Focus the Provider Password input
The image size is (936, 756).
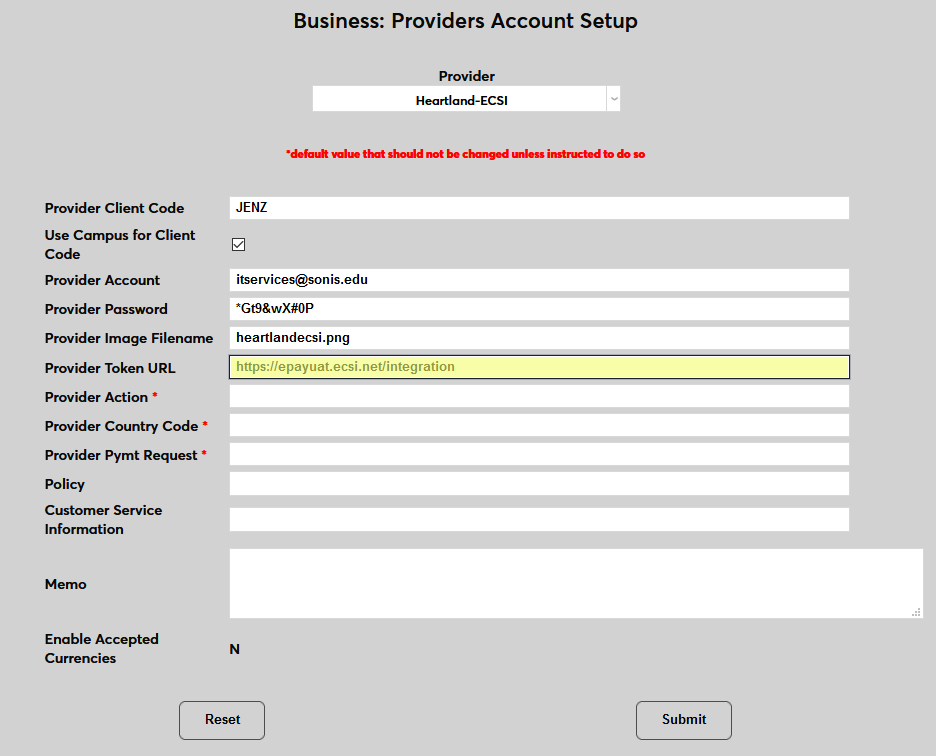click(x=539, y=309)
